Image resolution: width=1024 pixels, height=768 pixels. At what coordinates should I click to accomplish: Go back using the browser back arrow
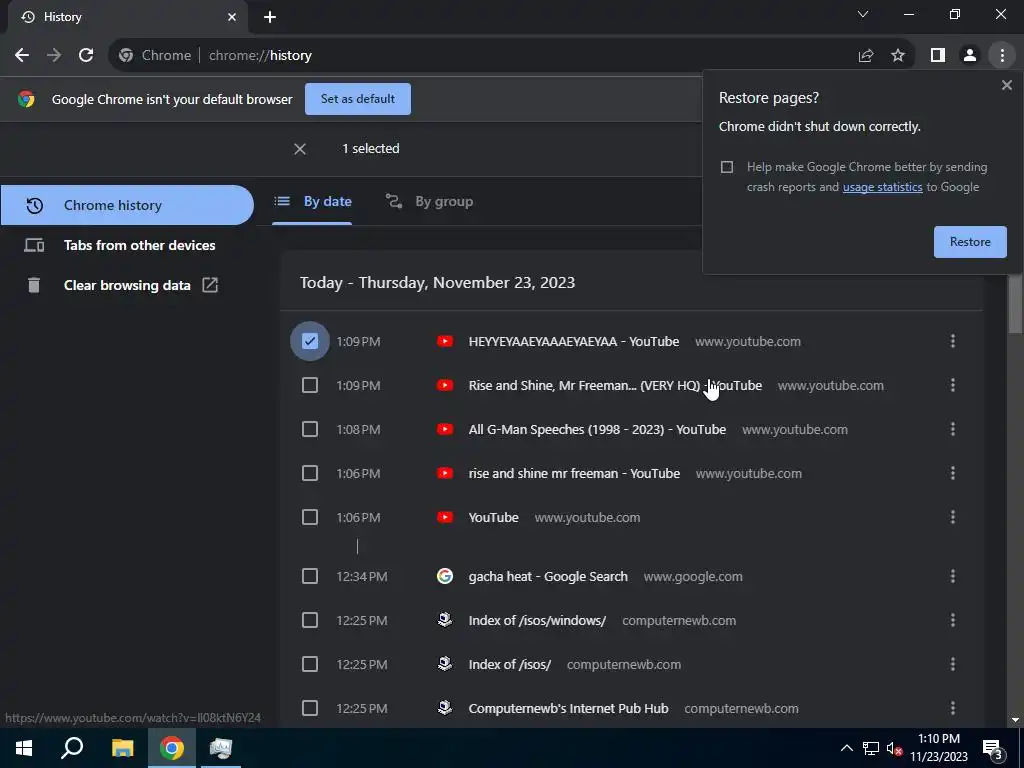22,56
